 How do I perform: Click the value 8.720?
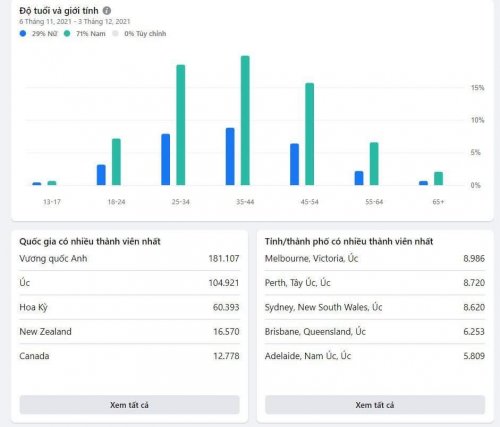(x=474, y=283)
